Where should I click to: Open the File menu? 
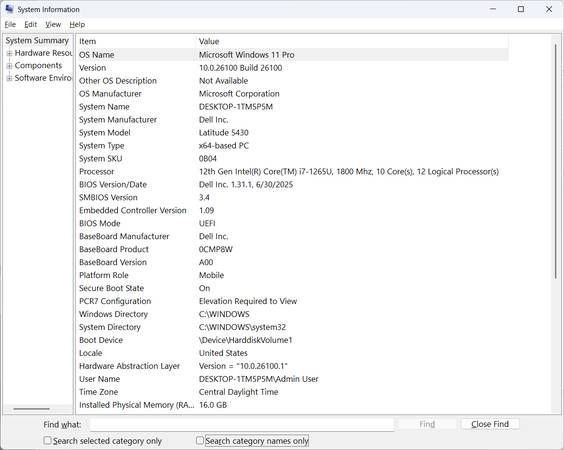coord(10,24)
